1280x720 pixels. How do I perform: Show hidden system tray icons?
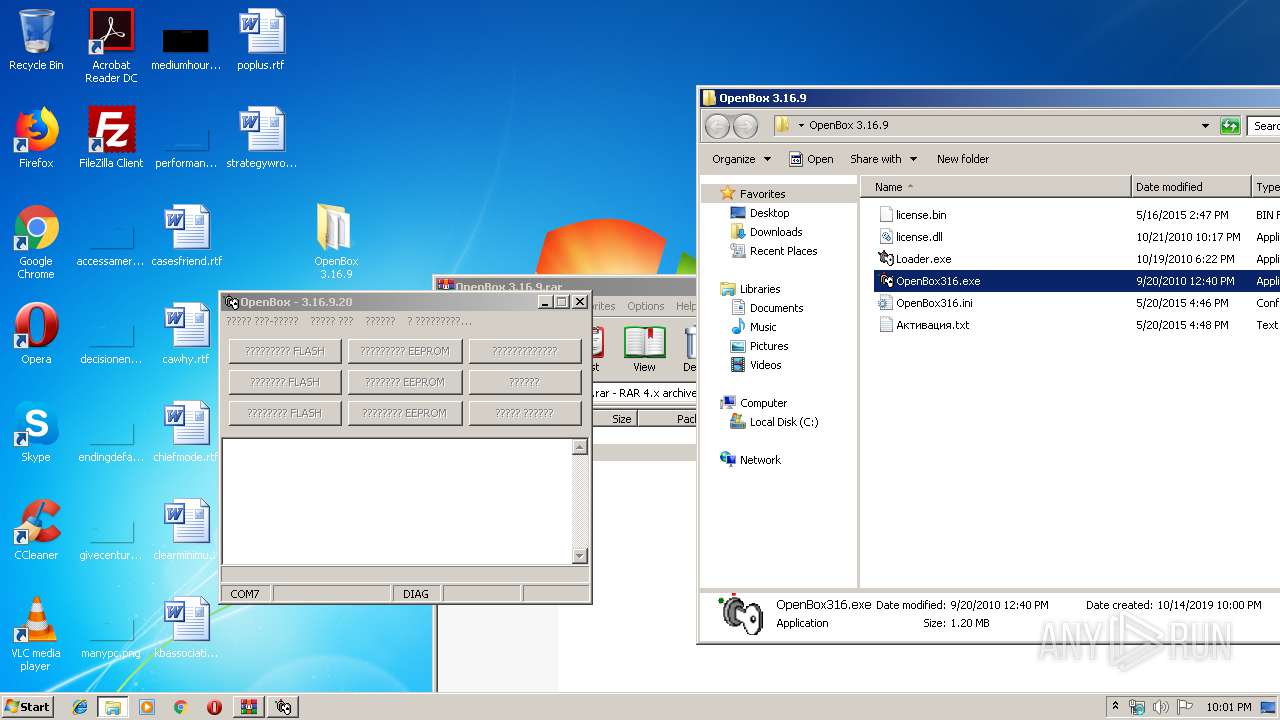[x=1115, y=707]
